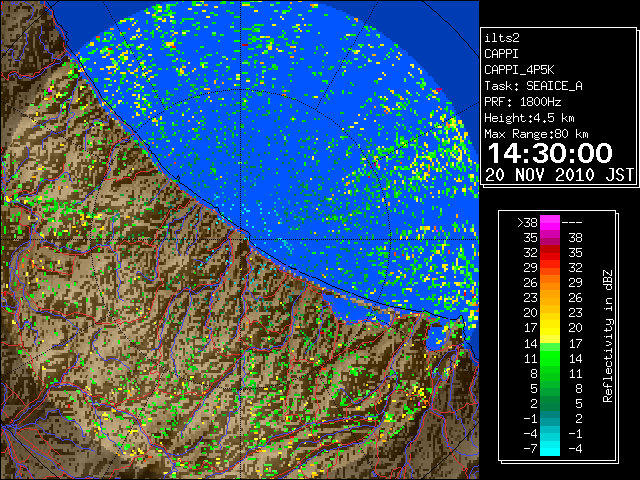Click the '-7' legend label
This screenshot has width=640, height=480.
coord(530,449)
